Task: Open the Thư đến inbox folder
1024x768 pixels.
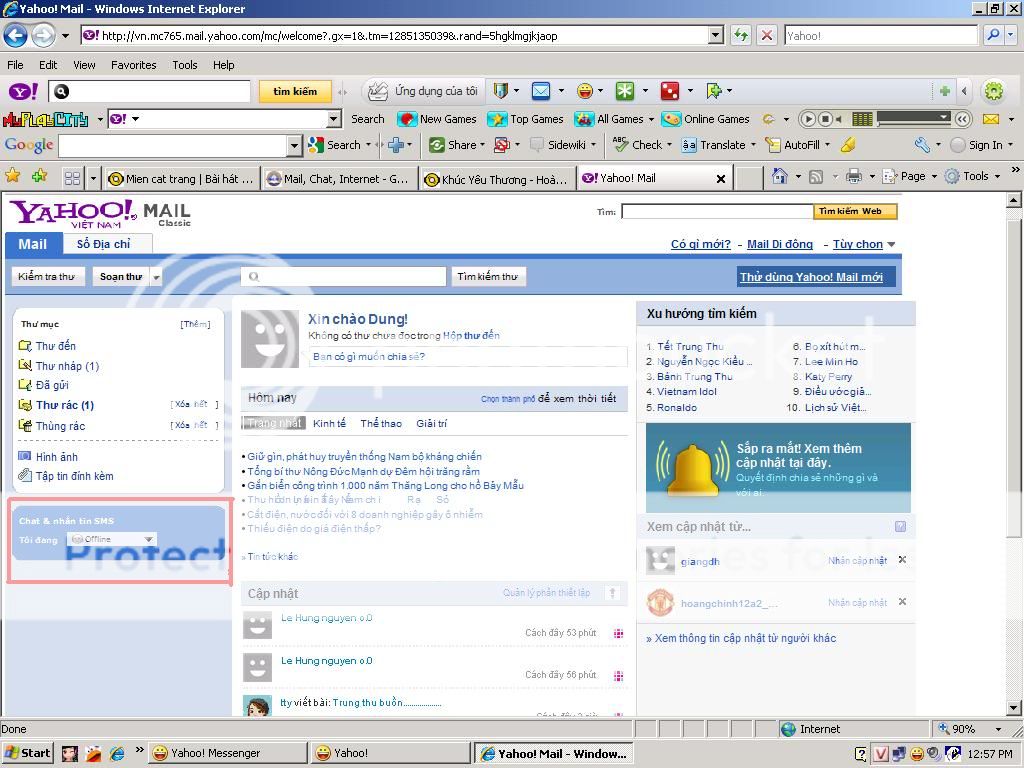Action: click(x=55, y=346)
